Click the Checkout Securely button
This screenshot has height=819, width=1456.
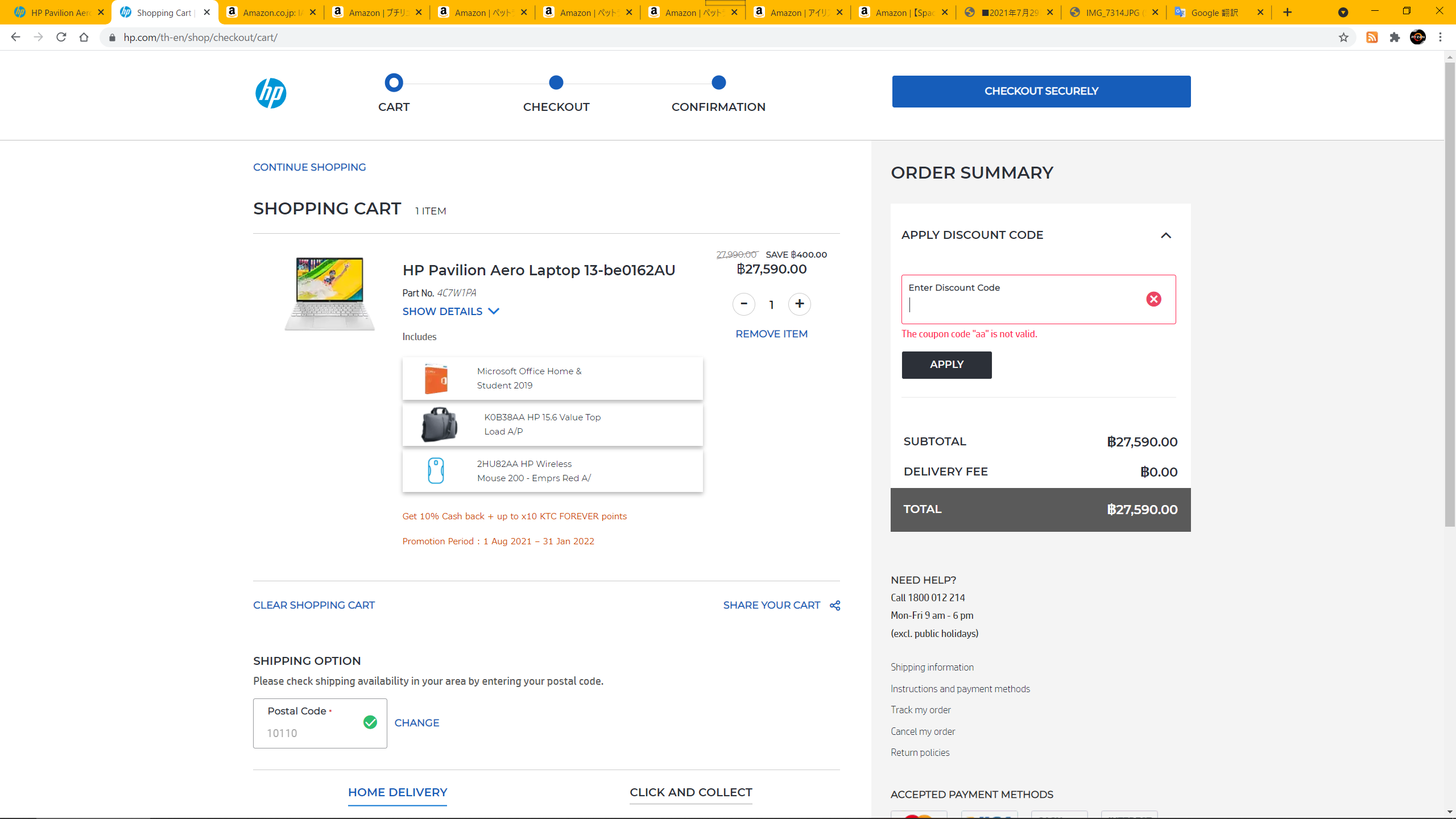pos(1041,92)
